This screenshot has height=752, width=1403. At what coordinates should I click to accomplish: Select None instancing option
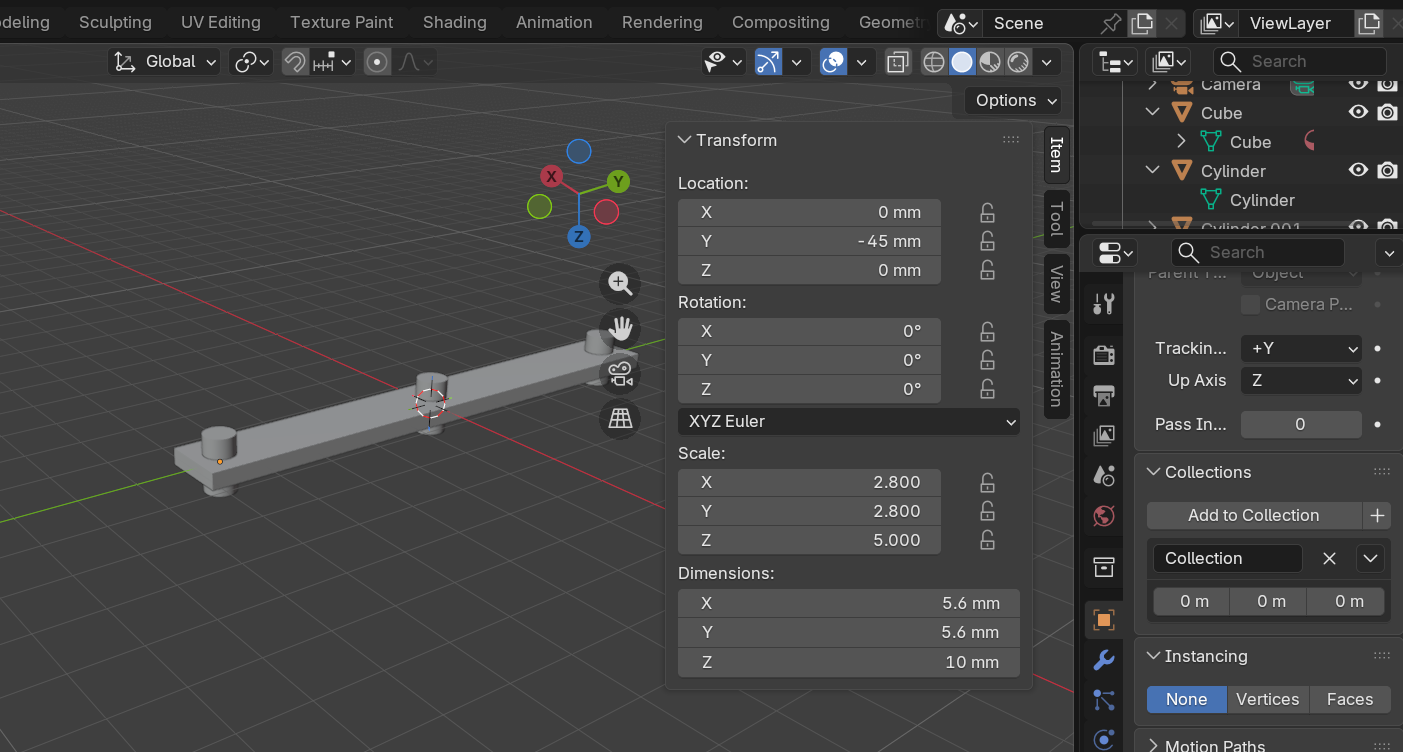(x=1187, y=699)
